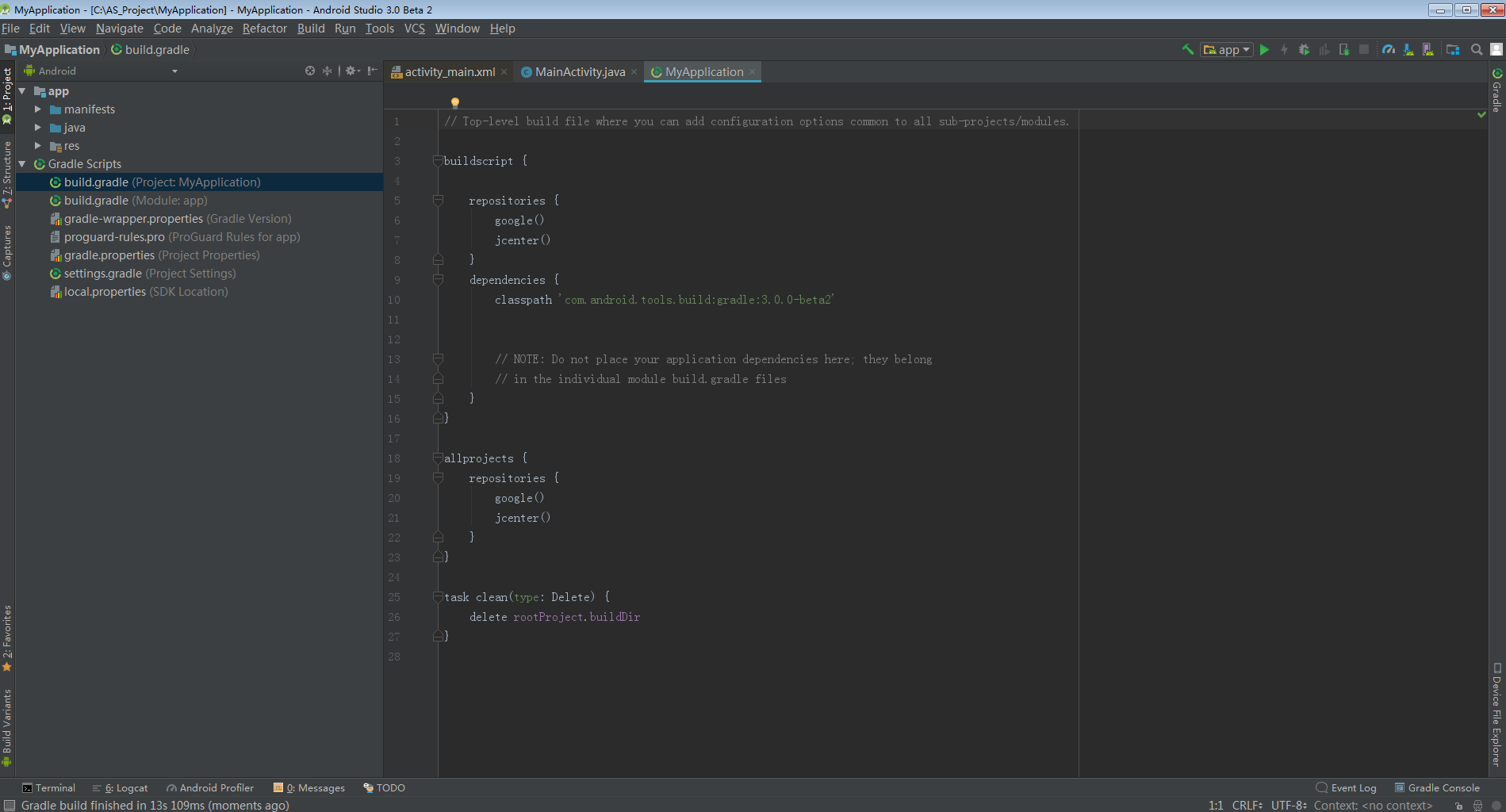The width and height of the screenshot is (1506, 812).
Task: Close the MainActivity.java tab
Action: [634, 72]
